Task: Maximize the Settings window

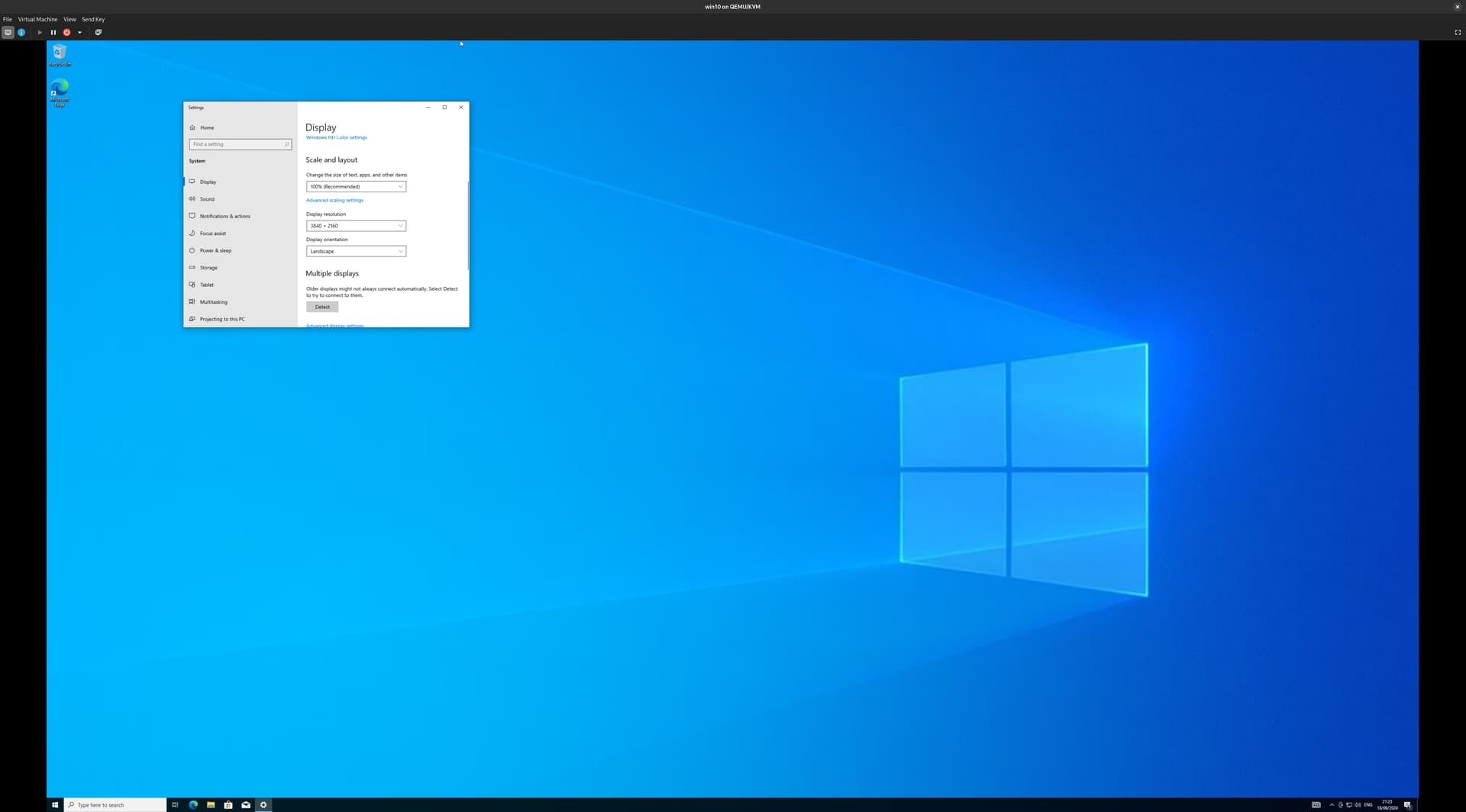Action: (x=444, y=108)
